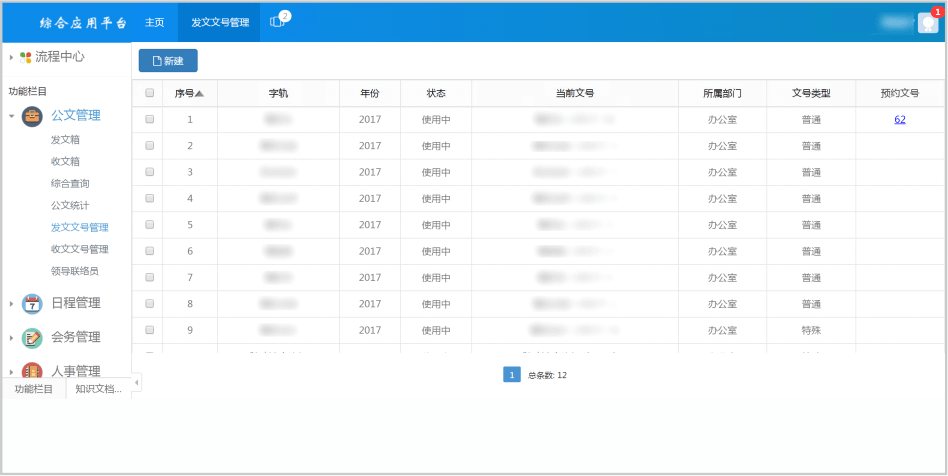Viewport: 948px width, 476px height.
Task: Click 2017 year cell in row 7
Action: coord(369,278)
